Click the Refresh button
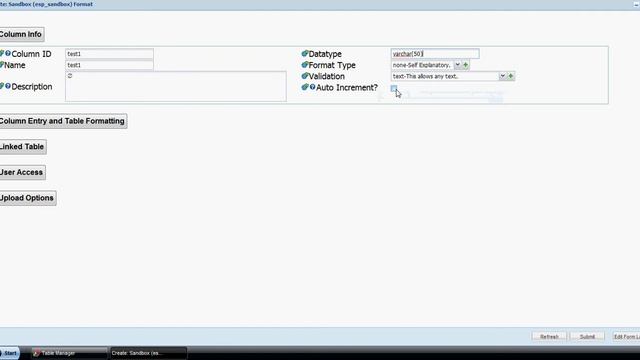 [x=549, y=337]
